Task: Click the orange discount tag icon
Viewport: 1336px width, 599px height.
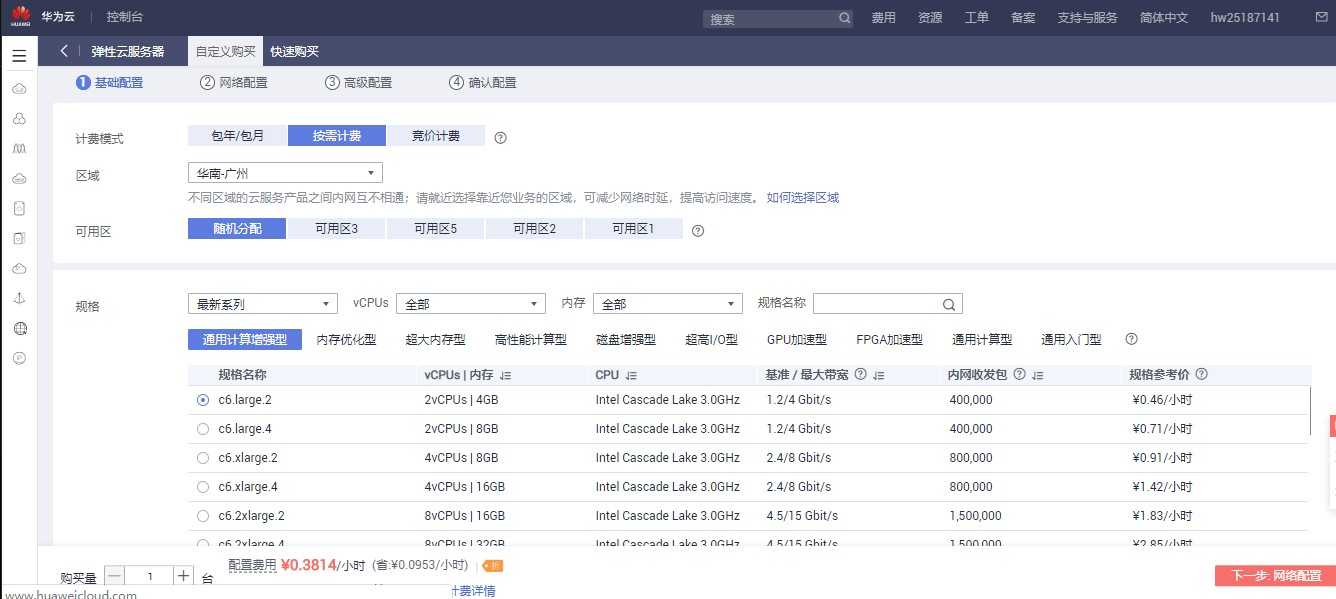Action: [493, 565]
